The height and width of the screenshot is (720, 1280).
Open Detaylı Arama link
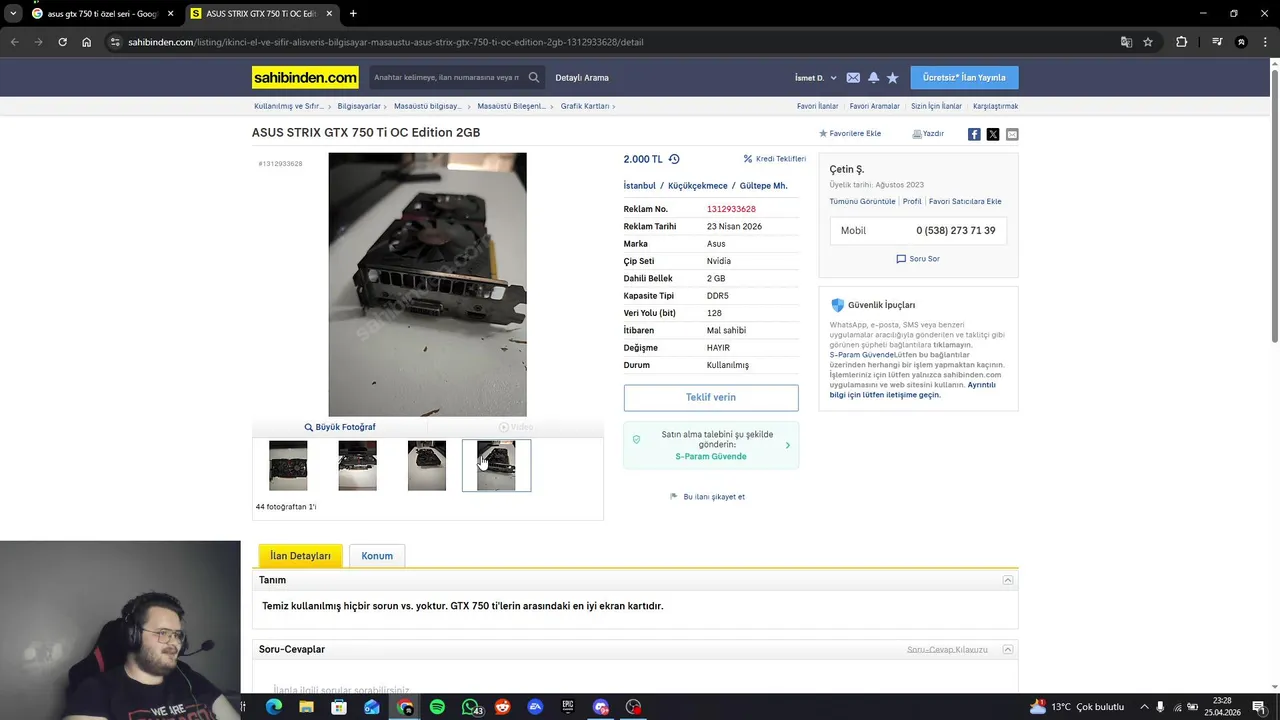click(x=582, y=77)
